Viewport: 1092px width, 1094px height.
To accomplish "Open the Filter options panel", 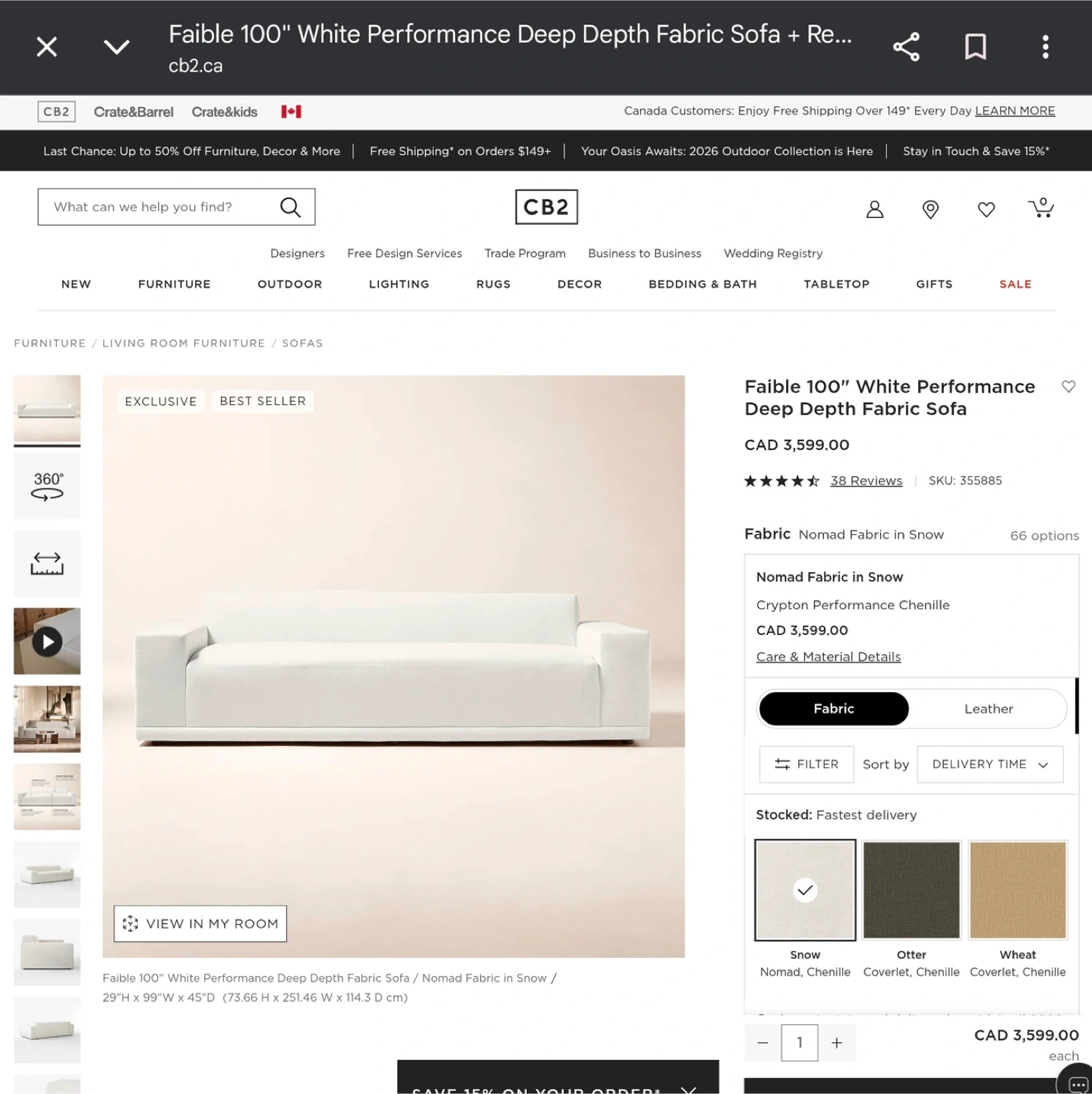I will [806, 764].
